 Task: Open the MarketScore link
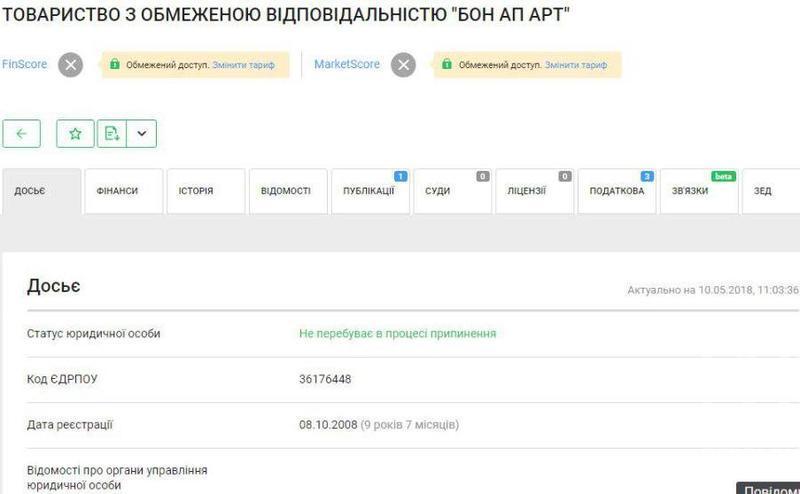pos(347,64)
